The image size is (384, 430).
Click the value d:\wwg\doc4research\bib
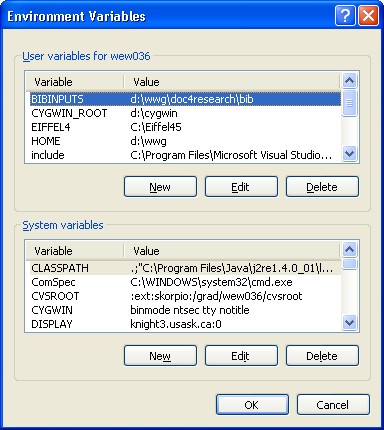(192, 99)
